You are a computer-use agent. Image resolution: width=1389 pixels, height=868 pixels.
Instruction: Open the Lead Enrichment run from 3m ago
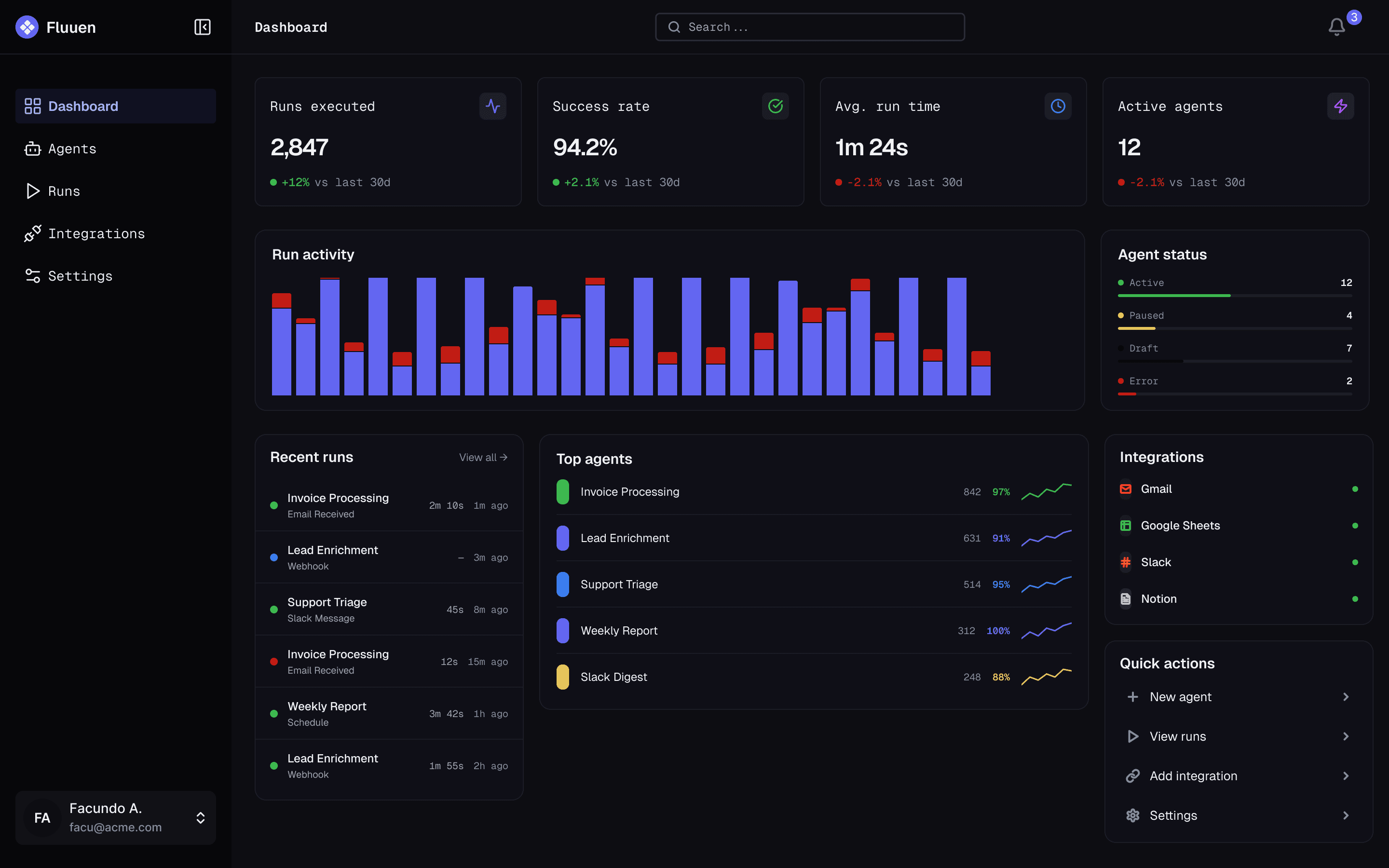point(389,557)
